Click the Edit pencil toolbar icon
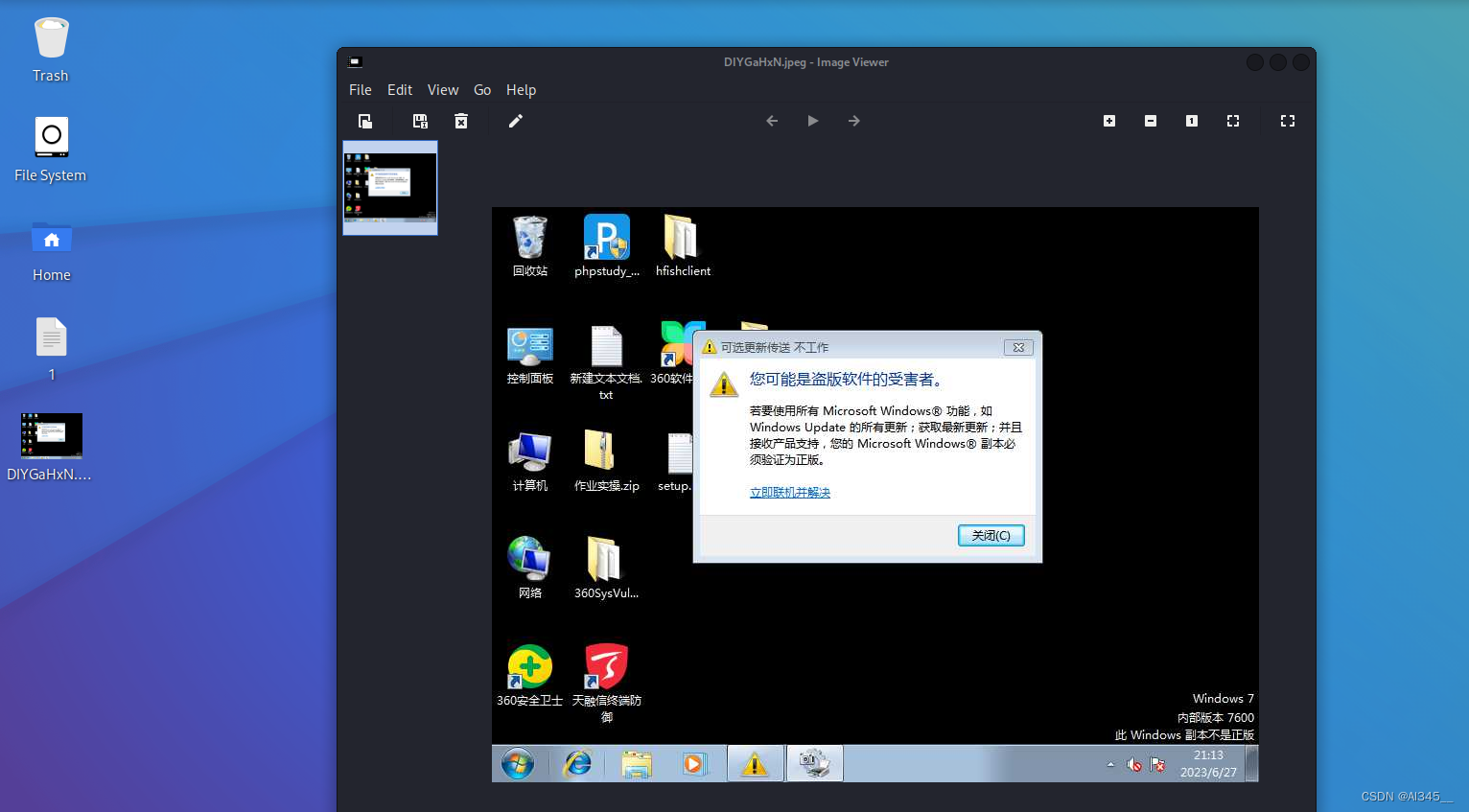This screenshot has height=812, width=1469. point(516,121)
